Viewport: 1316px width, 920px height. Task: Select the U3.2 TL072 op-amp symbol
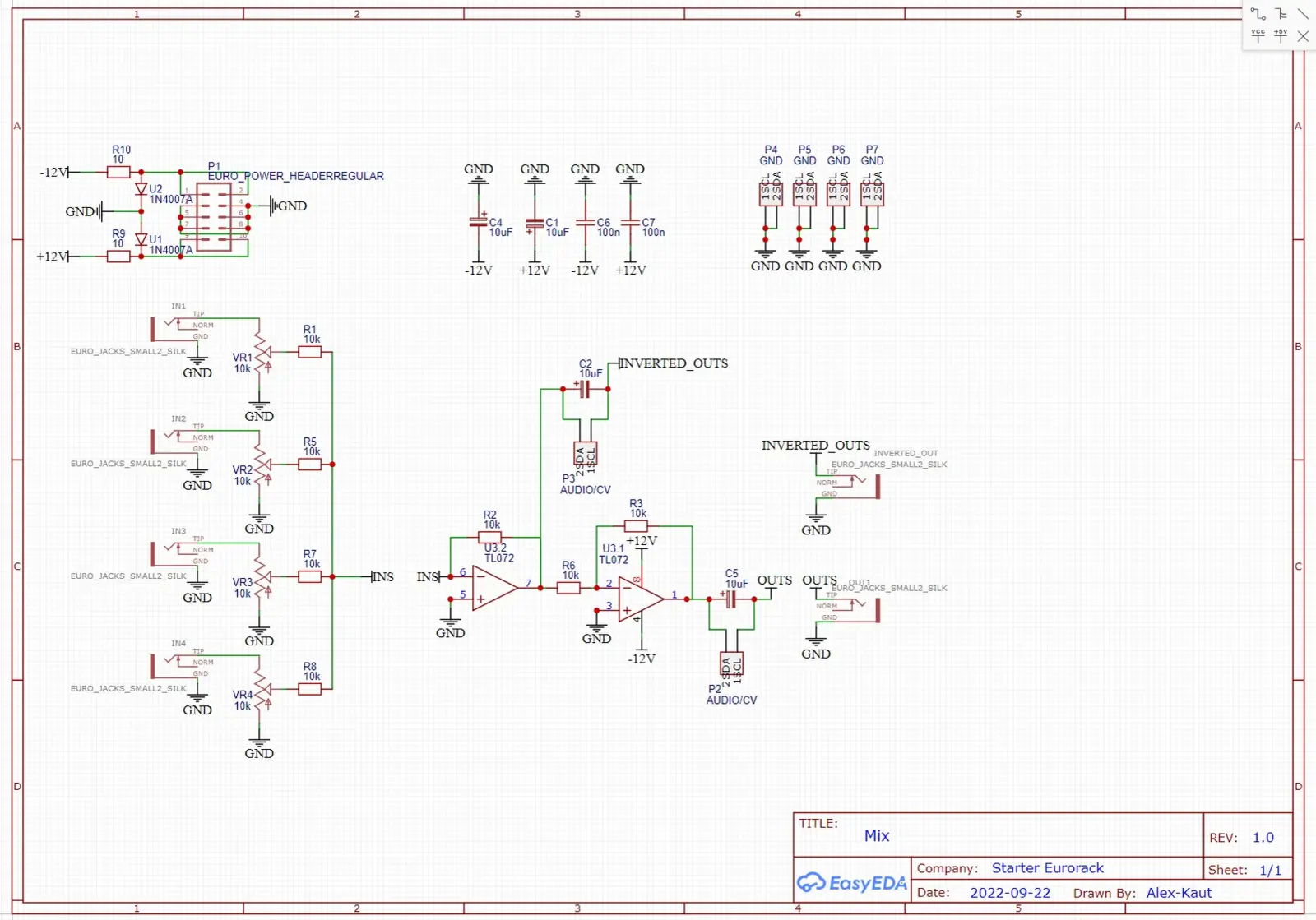[493, 588]
